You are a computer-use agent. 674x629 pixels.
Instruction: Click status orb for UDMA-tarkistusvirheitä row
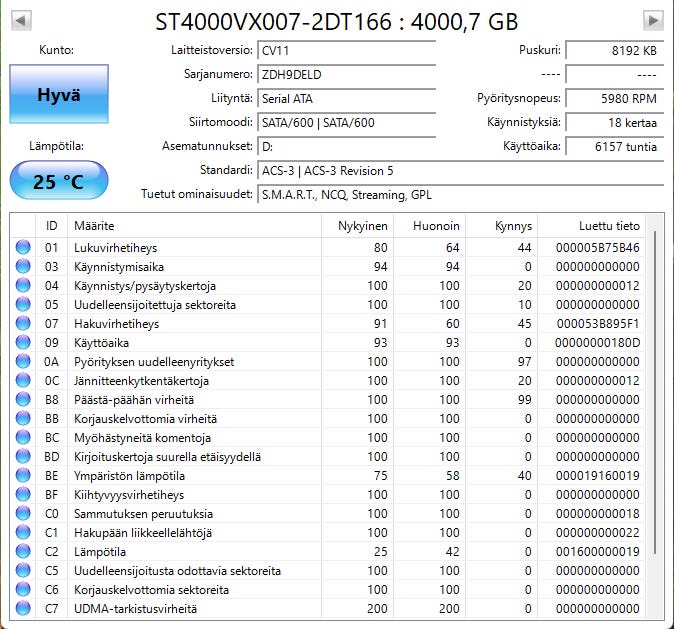click(x=23, y=608)
